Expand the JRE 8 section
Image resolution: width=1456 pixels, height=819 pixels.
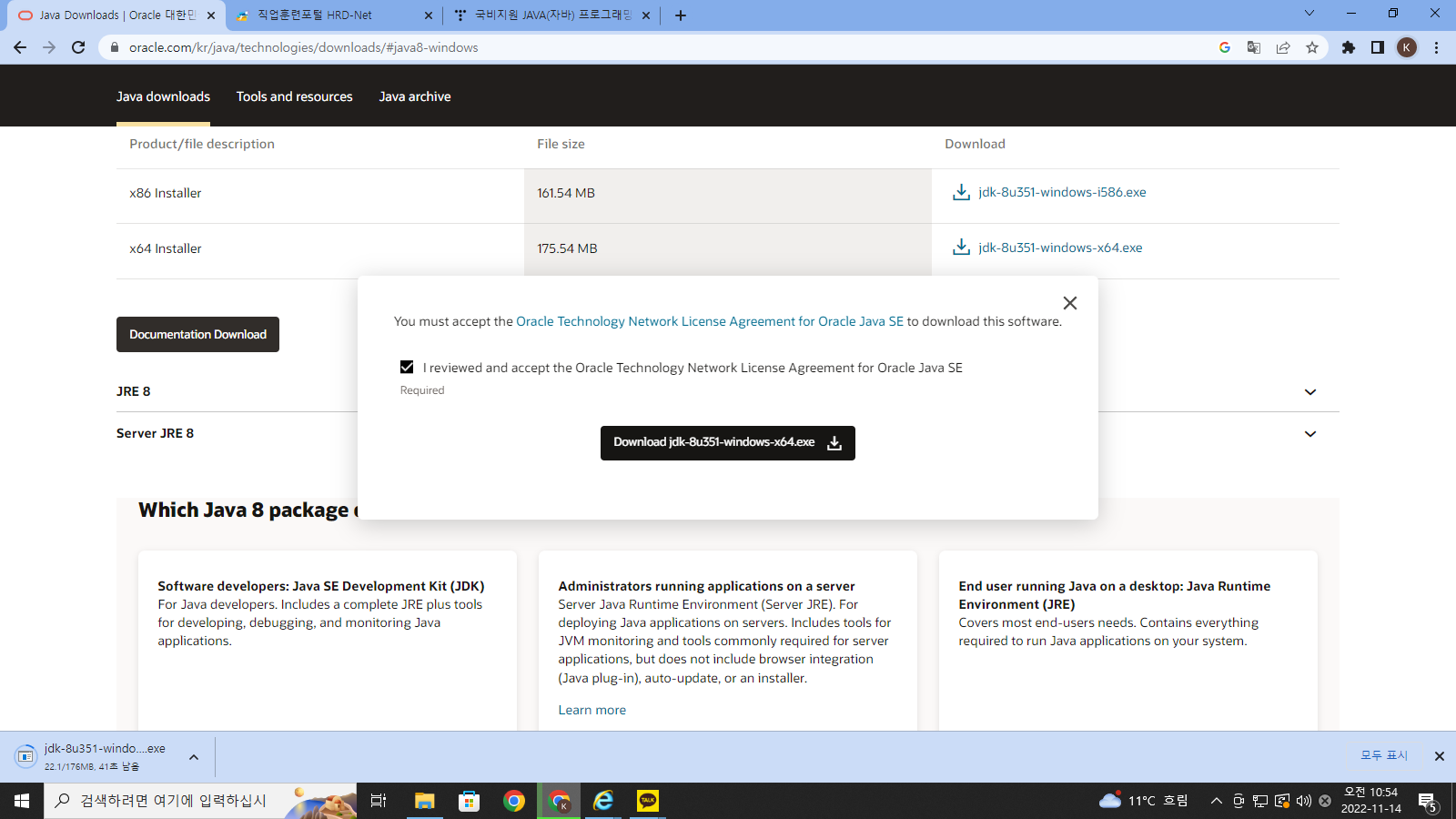(x=1310, y=392)
